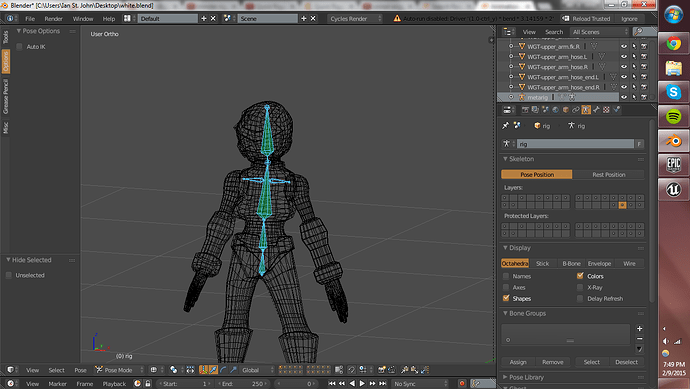Click the timeline record auto-keyframe button
Image resolution: width=690 pixels, height=389 pixels.
tap(462, 384)
